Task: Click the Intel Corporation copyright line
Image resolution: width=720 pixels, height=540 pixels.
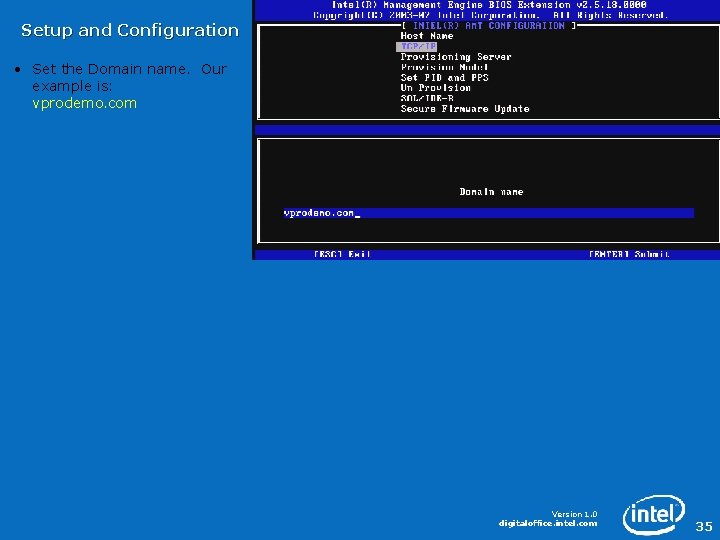Action: coord(489,15)
